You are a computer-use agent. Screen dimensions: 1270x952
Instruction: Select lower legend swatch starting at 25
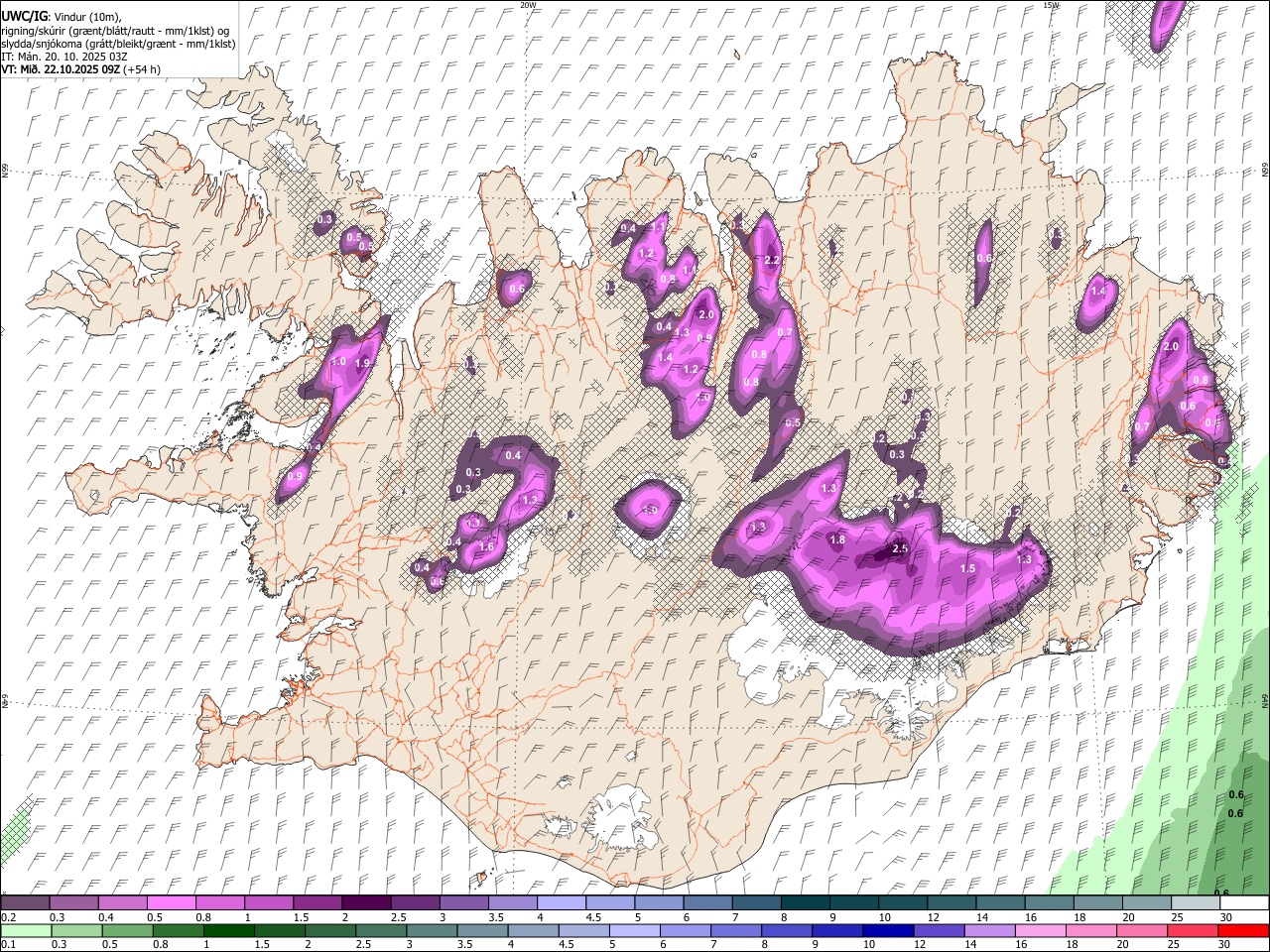pos(1192,931)
